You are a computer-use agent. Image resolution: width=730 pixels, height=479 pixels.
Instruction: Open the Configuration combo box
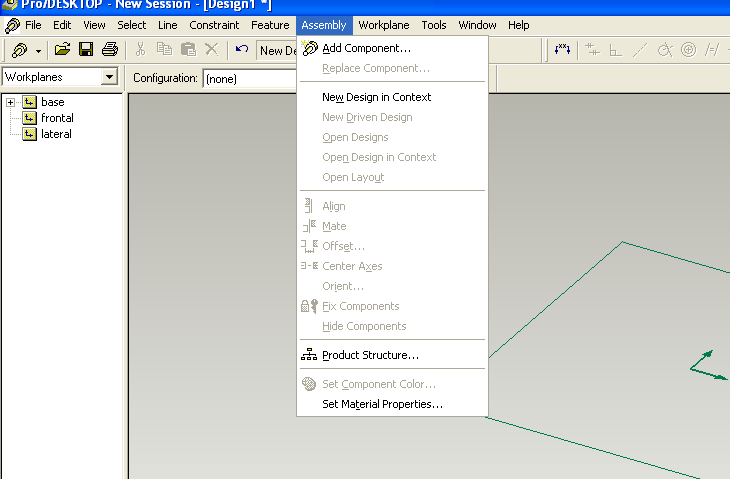[x=250, y=78]
